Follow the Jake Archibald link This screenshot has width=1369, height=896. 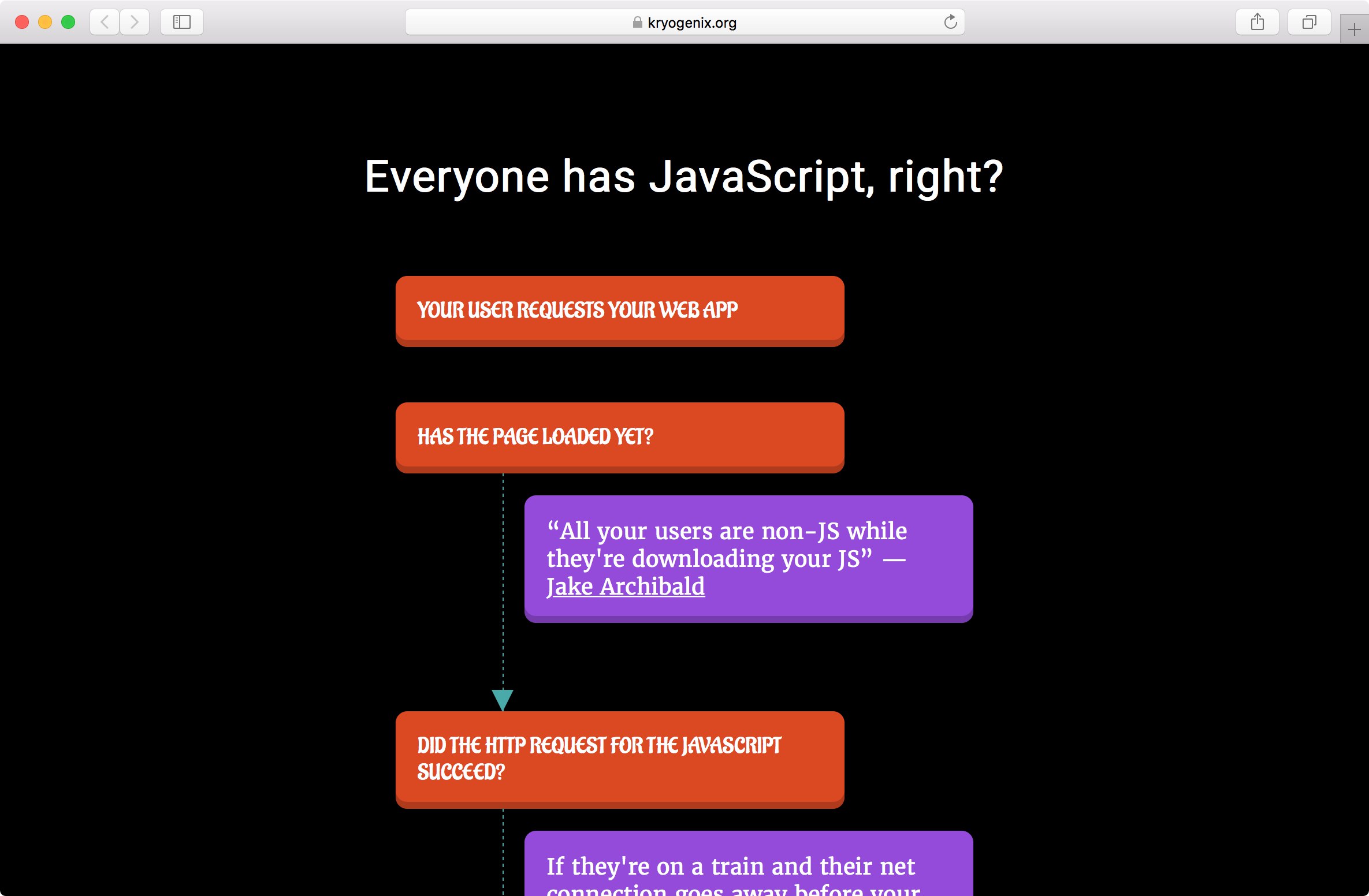pos(626,587)
